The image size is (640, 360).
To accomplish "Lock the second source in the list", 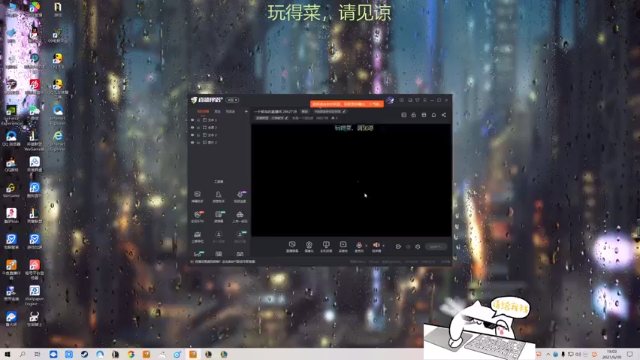I will (x=198, y=128).
